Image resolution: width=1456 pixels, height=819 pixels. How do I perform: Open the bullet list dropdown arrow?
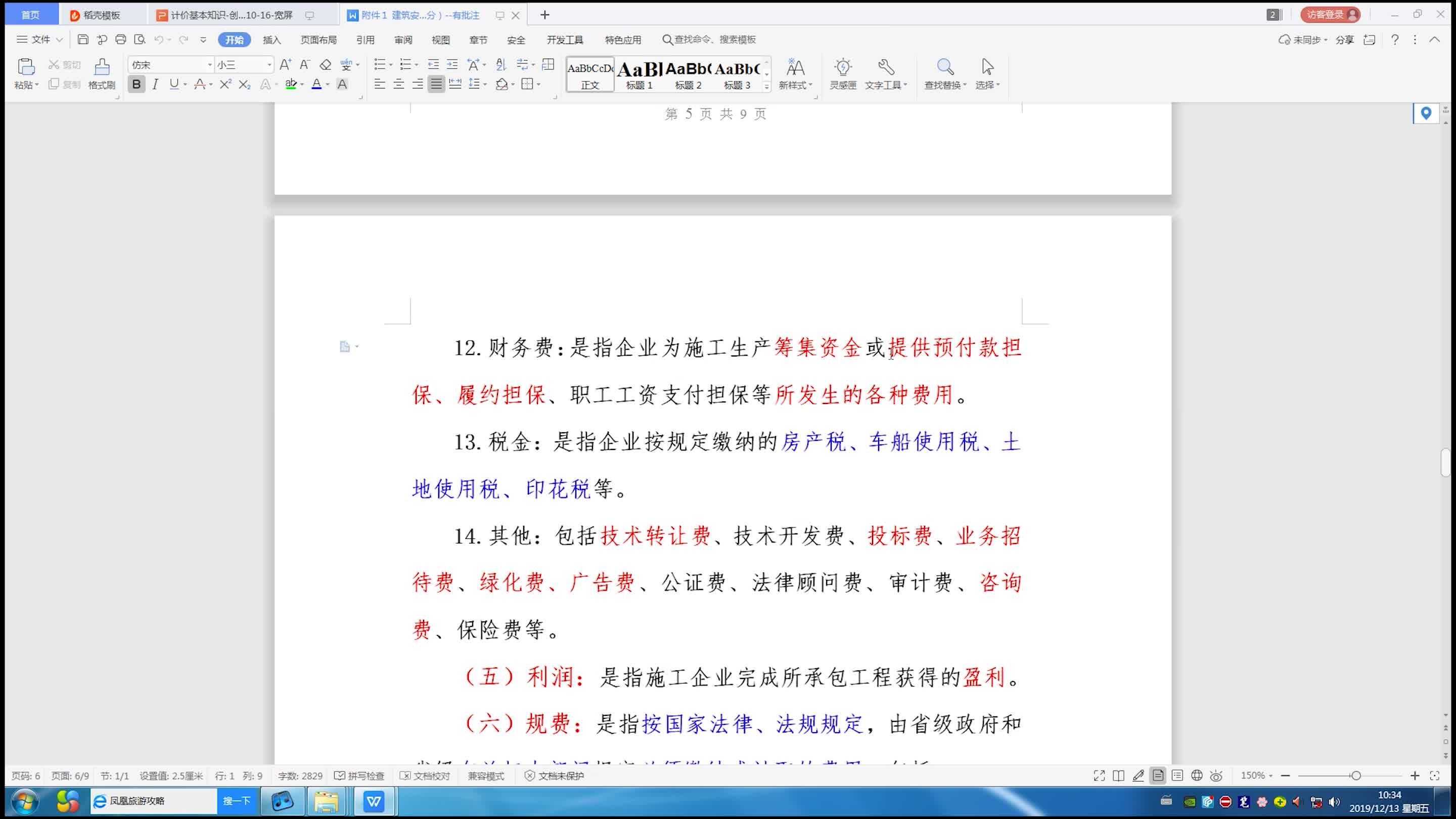point(391,65)
